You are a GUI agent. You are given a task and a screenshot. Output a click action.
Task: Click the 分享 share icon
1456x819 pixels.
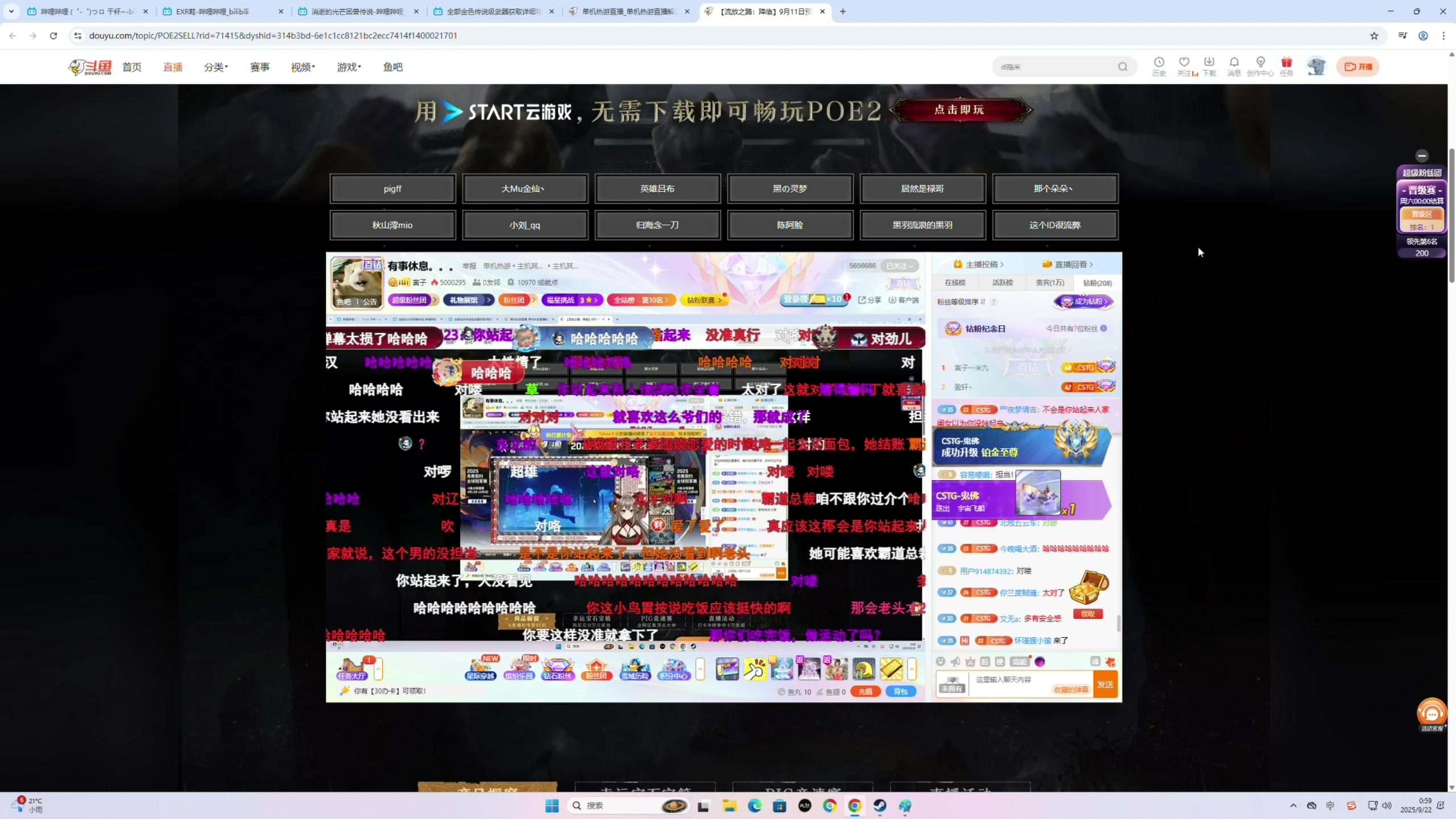click(x=869, y=300)
